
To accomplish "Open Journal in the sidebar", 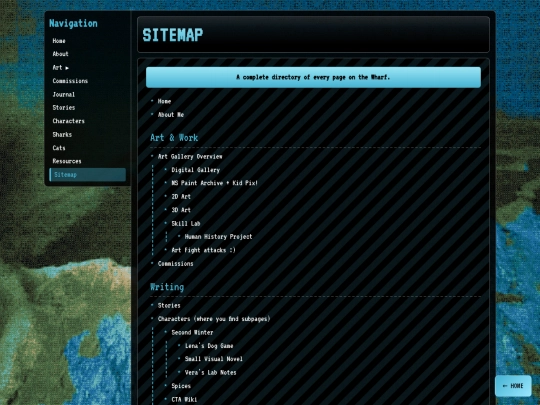I will (x=63, y=94).
